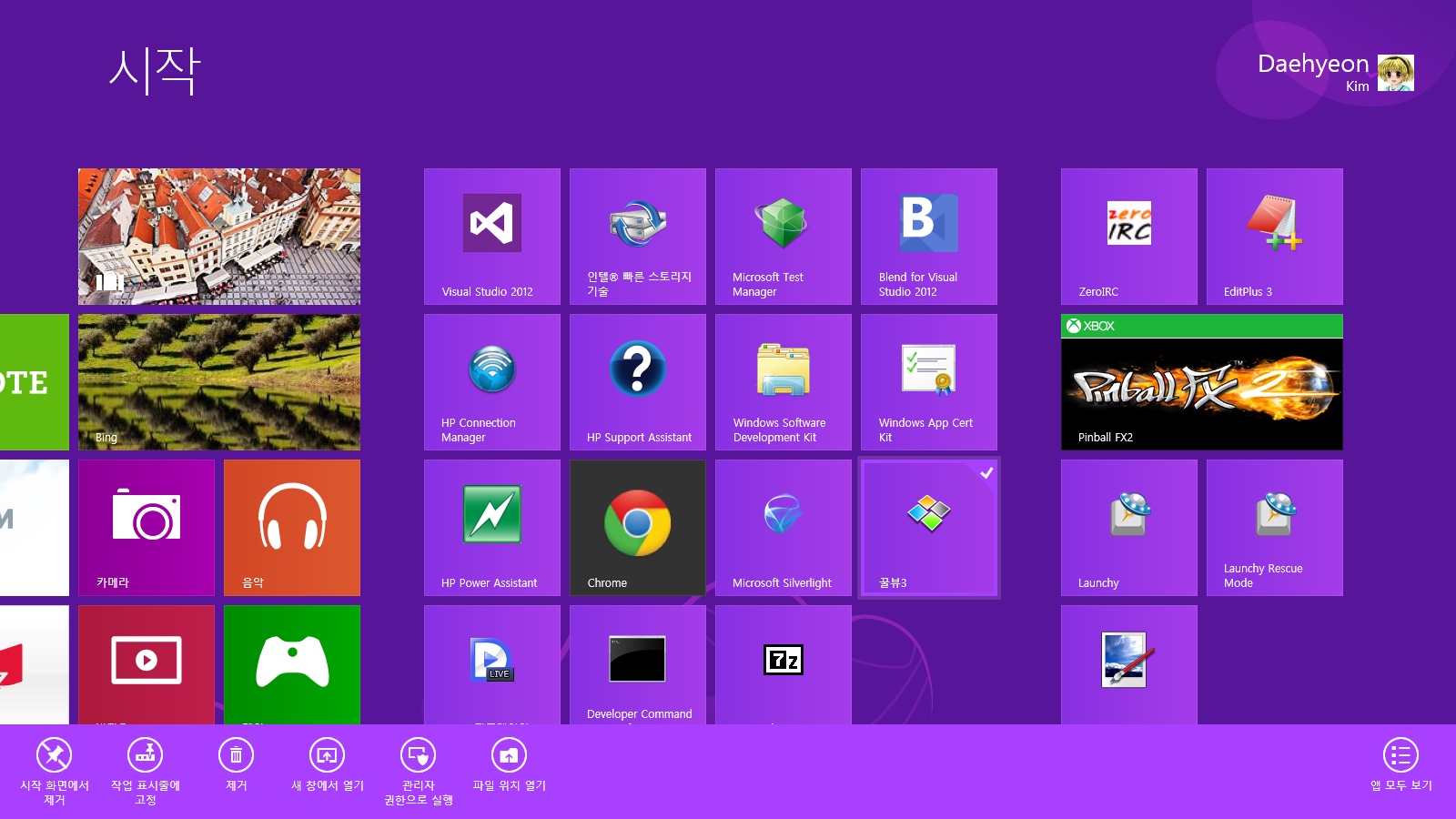Image resolution: width=1456 pixels, height=819 pixels.
Task: Open the picture-with-pen tile below Launchy
Action: [x=1129, y=665]
